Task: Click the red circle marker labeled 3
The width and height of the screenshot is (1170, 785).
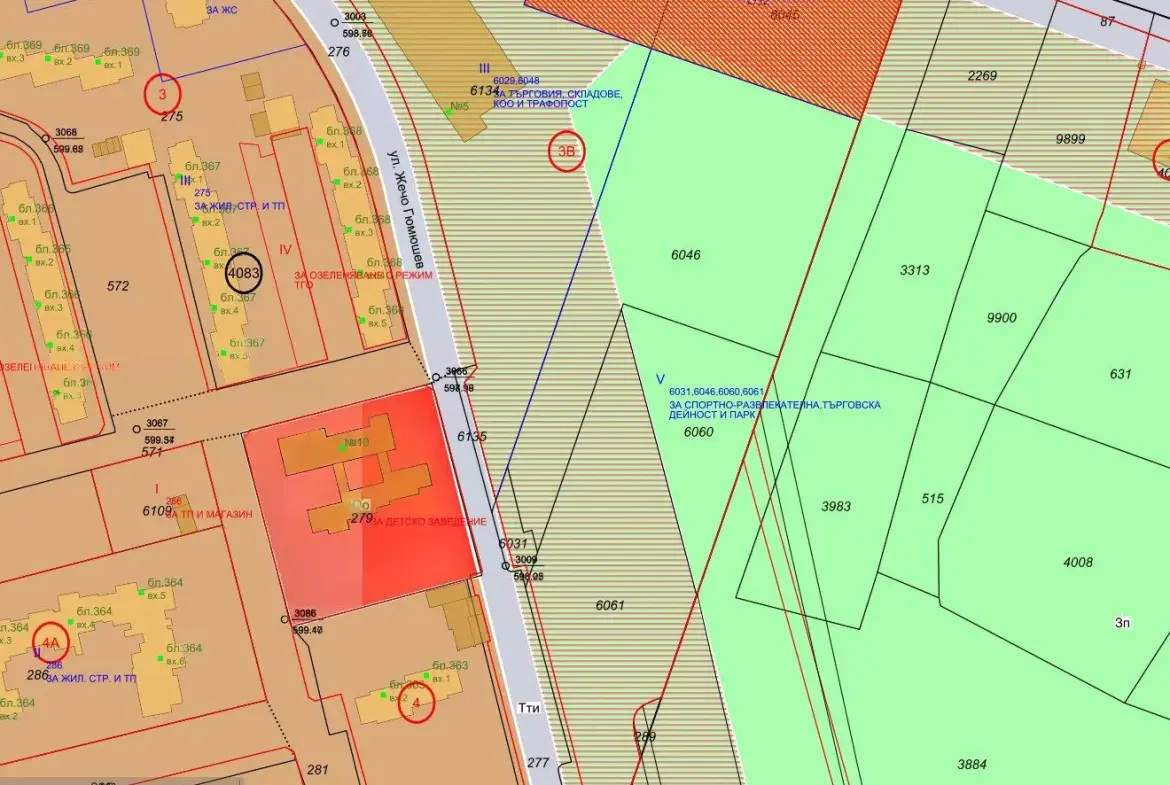Action: click(163, 94)
